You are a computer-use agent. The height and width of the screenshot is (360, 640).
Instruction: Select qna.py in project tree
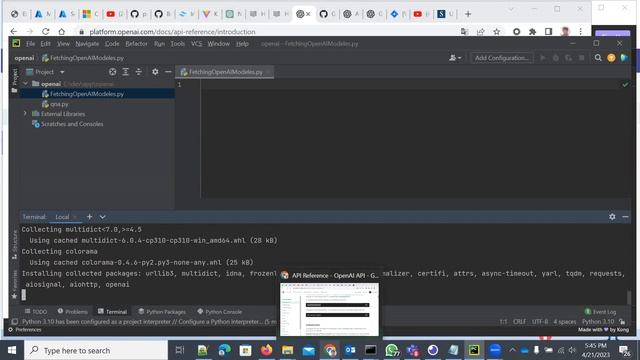[59, 104]
